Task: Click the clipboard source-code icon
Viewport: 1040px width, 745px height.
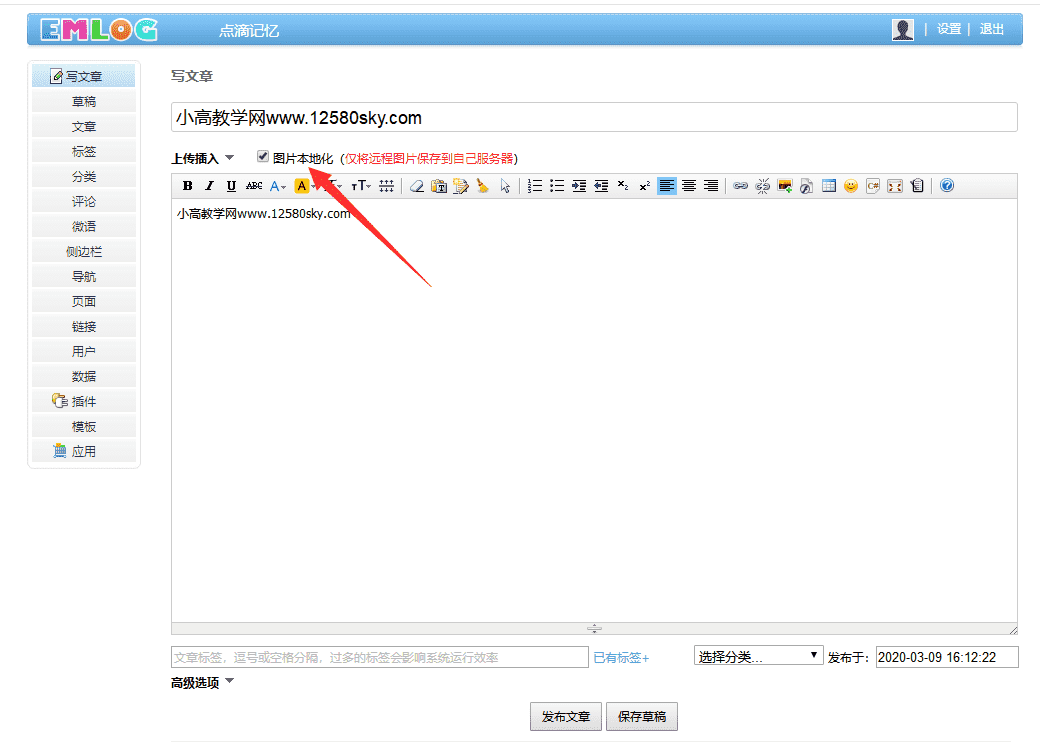Action: [917, 186]
